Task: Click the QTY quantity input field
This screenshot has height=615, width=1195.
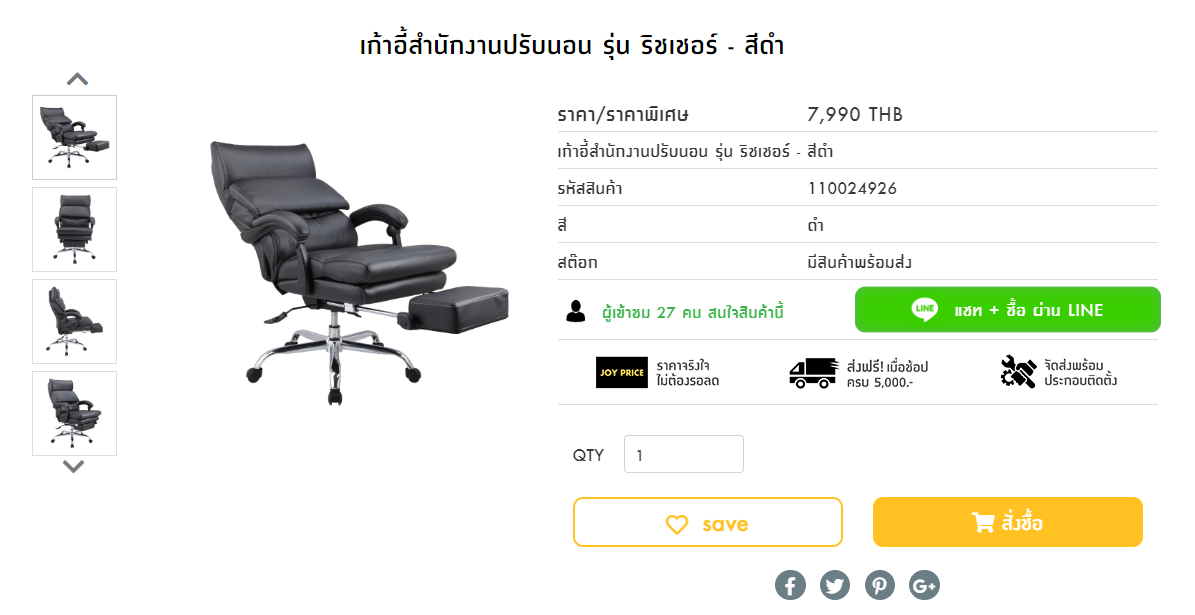Action: click(684, 454)
